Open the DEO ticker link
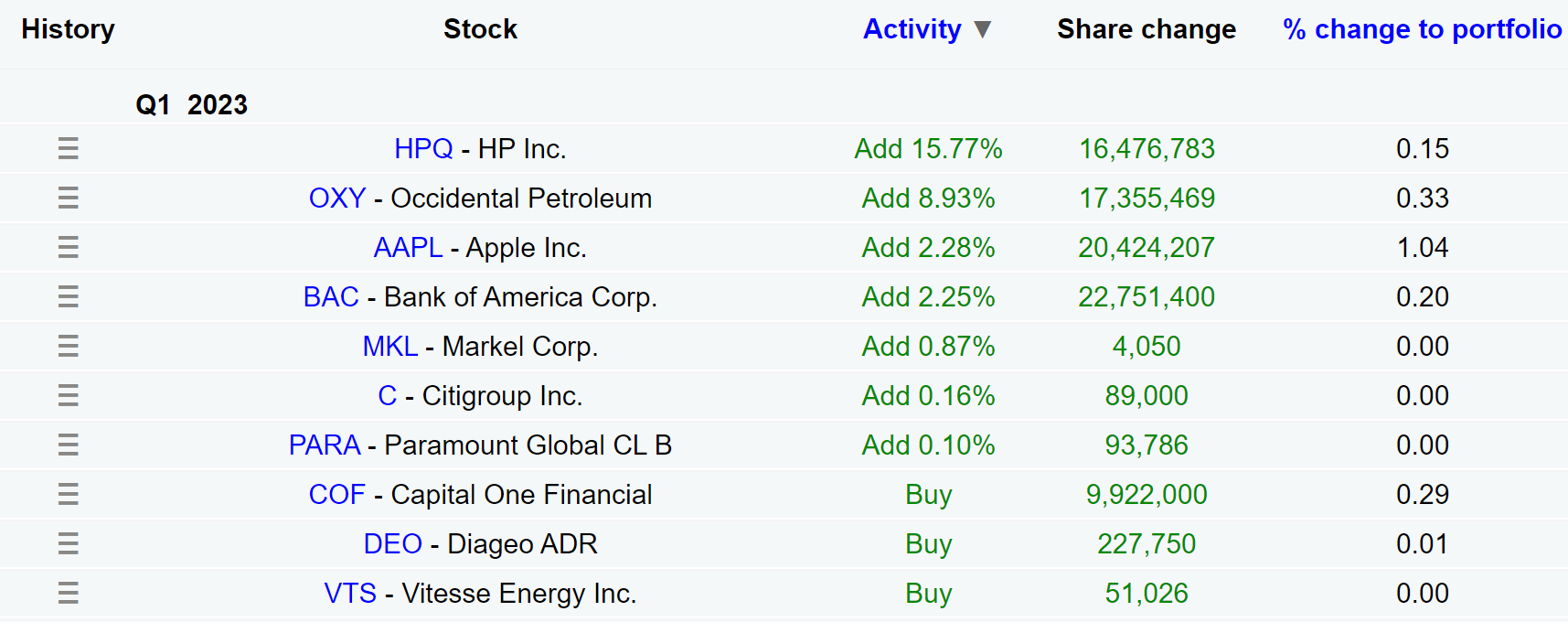This screenshot has width=1568, height=622. 393,543
